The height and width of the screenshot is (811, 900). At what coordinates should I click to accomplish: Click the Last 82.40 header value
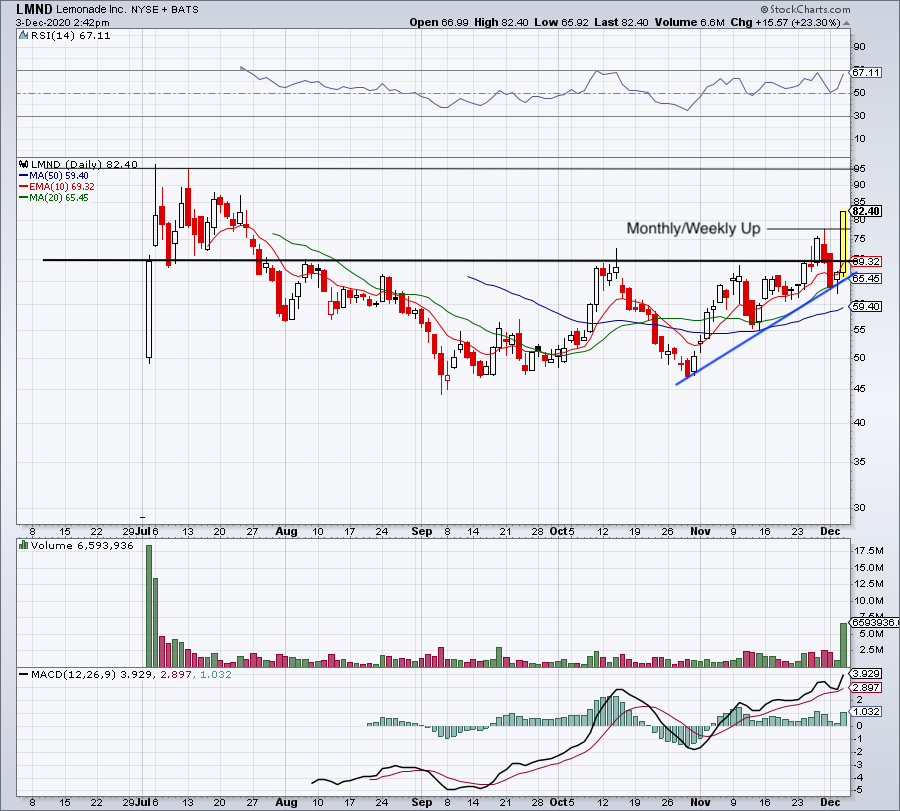pyautogui.click(x=621, y=22)
